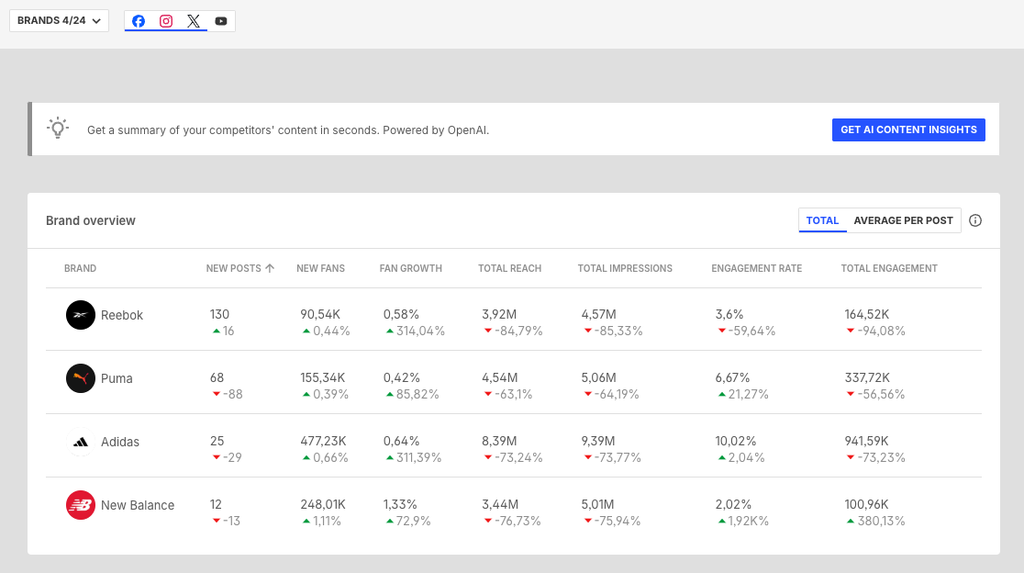Sort by the Engagement Rate column header

click(x=756, y=268)
